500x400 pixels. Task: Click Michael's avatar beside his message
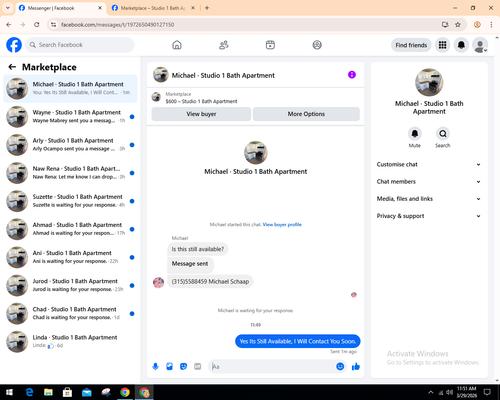pos(158,282)
